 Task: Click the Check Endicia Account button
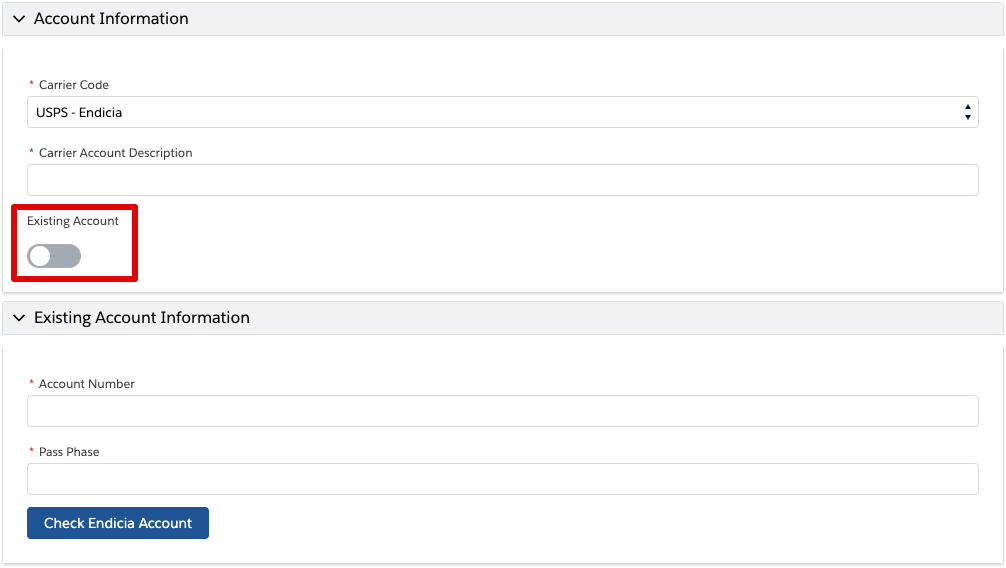click(x=118, y=523)
